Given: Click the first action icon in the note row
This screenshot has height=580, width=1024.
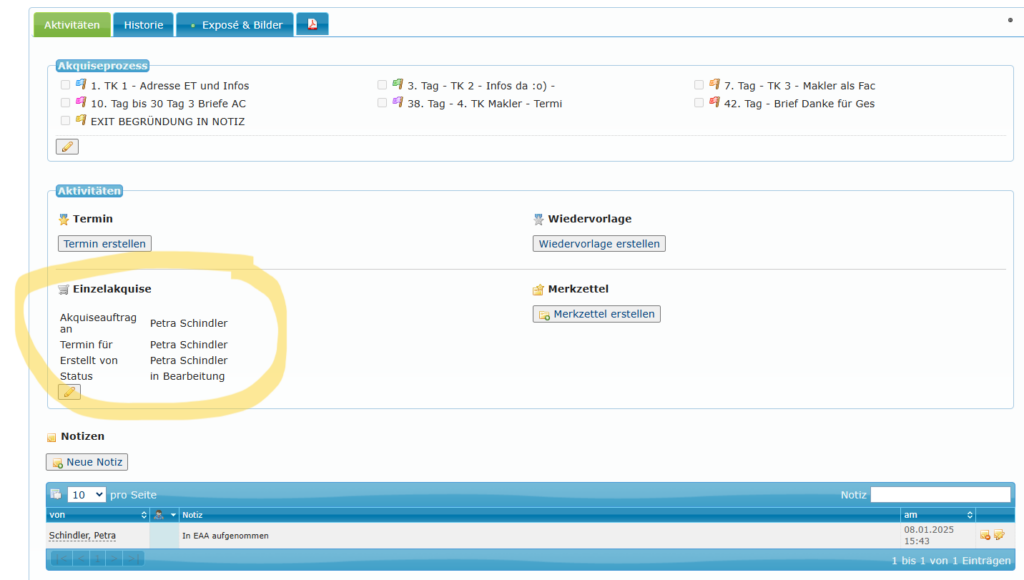Looking at the screenshot, I should [x=985, y=535].
